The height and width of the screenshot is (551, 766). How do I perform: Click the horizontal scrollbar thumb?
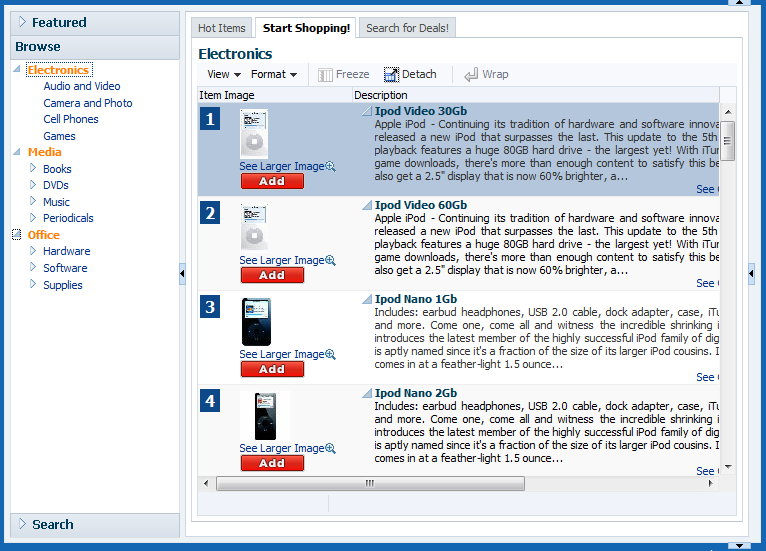pyautogui.click(x=370, y=484)
